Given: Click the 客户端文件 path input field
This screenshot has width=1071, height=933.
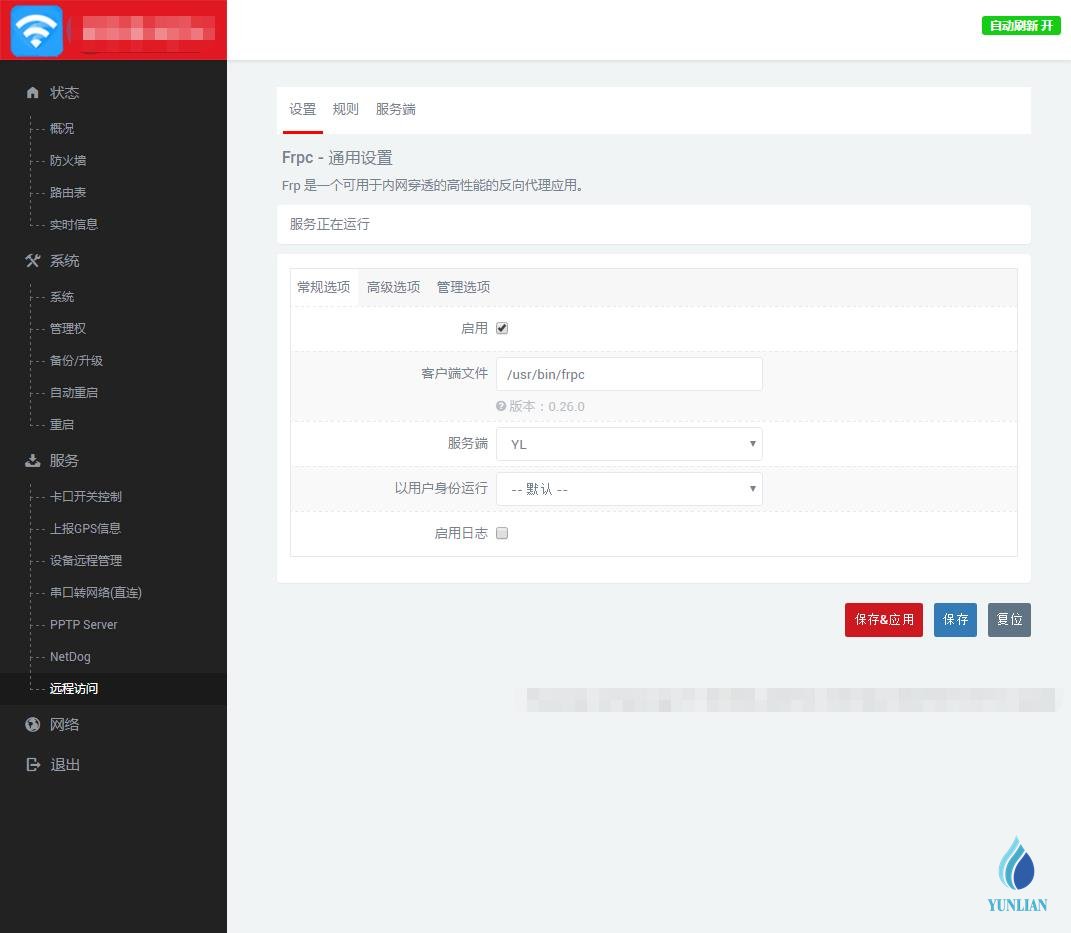Looking at the screenshot, I should 629,374.
